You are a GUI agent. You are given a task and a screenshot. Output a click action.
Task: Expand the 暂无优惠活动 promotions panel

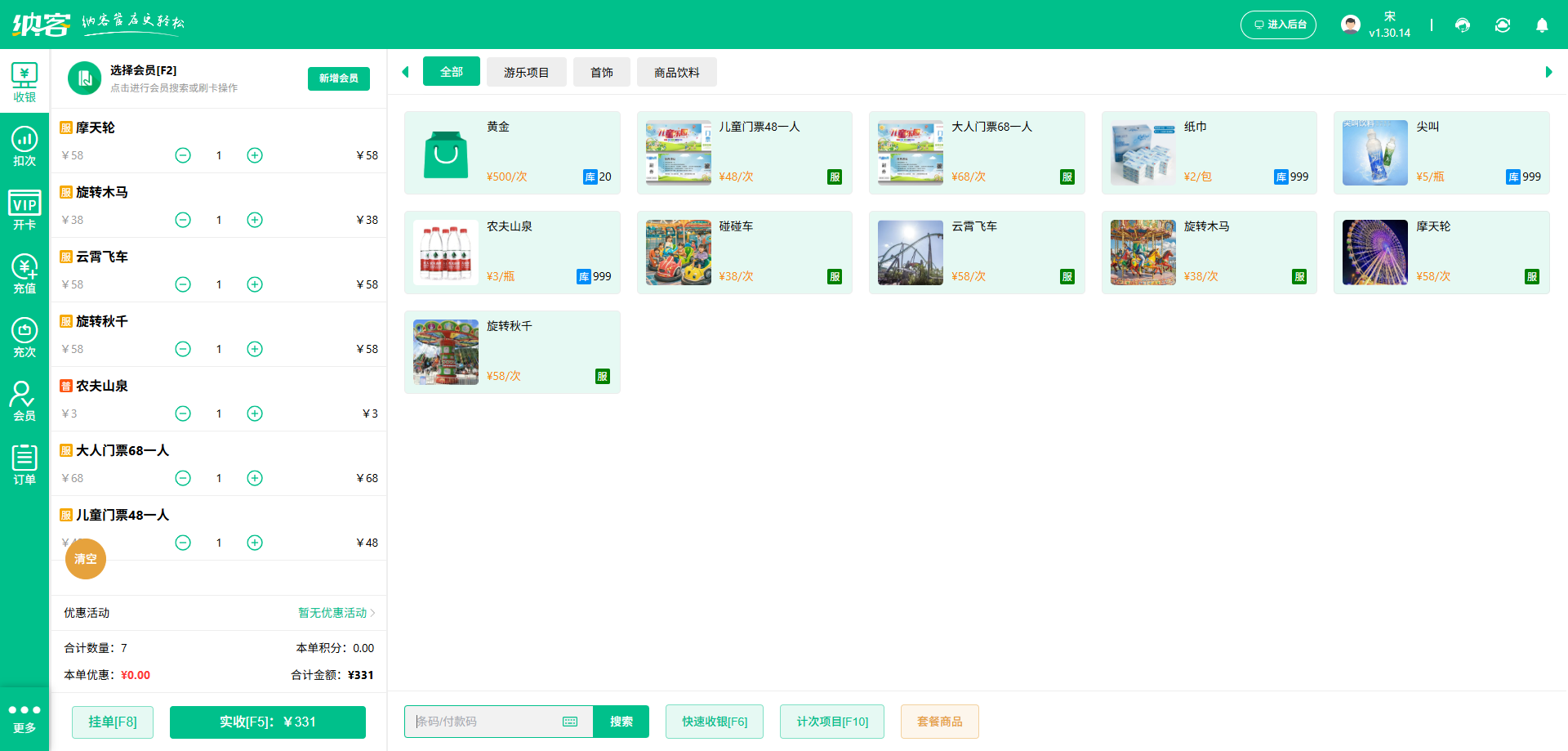[334, 613]
